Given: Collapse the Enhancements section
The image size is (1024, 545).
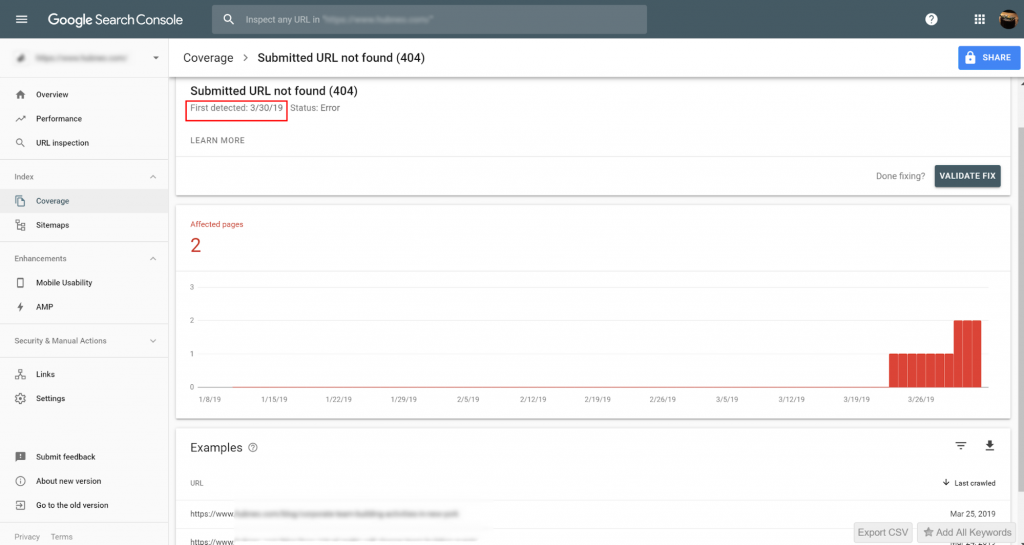Looking at the screenshot, I should click(153, 259).
